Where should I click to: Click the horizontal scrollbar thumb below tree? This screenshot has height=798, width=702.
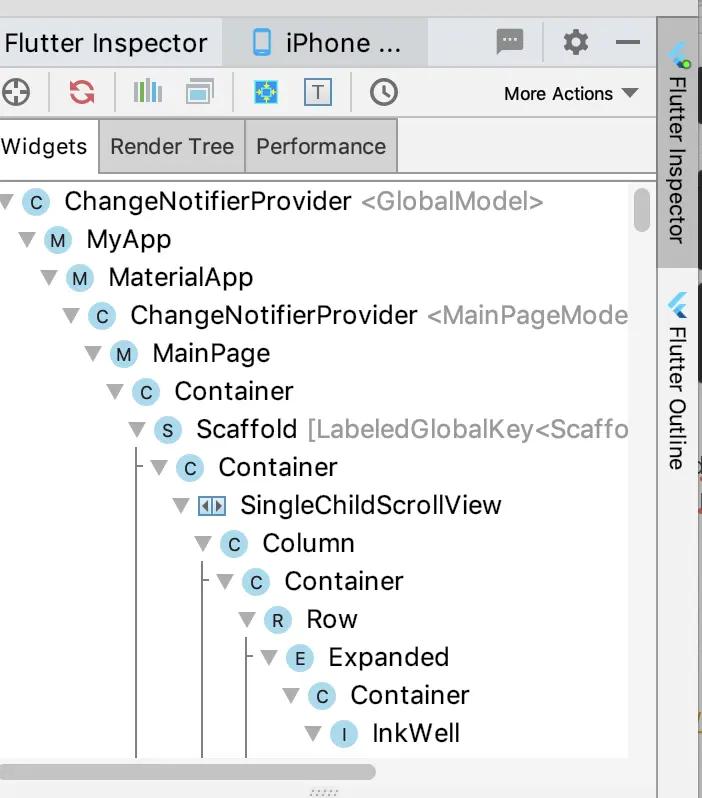tap(188, 772)
